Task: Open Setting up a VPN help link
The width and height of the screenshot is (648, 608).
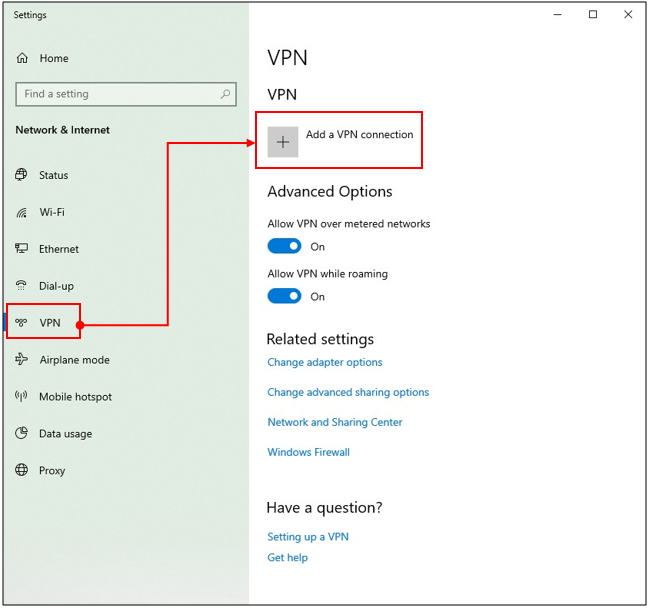Action: pyautogui.click(x=308, y=536)
